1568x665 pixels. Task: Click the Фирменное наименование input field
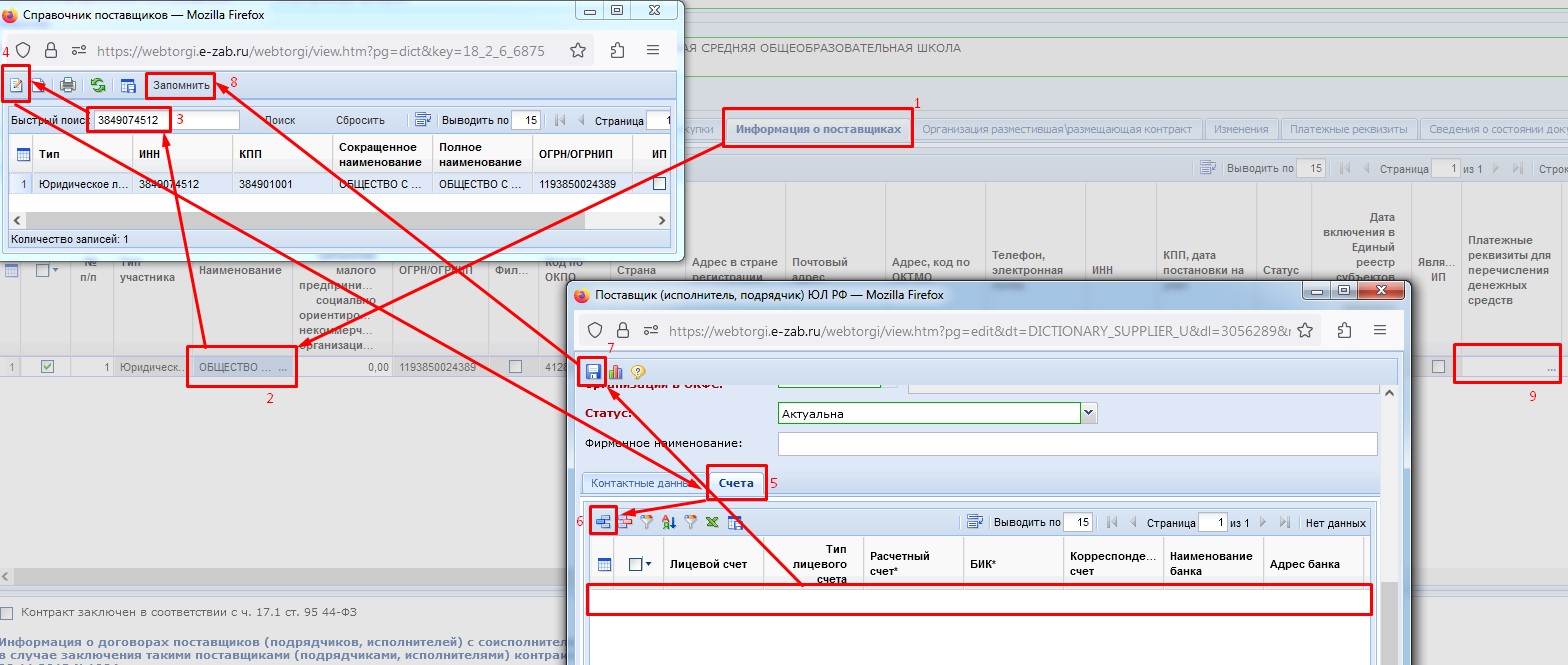pos(1077,444)
